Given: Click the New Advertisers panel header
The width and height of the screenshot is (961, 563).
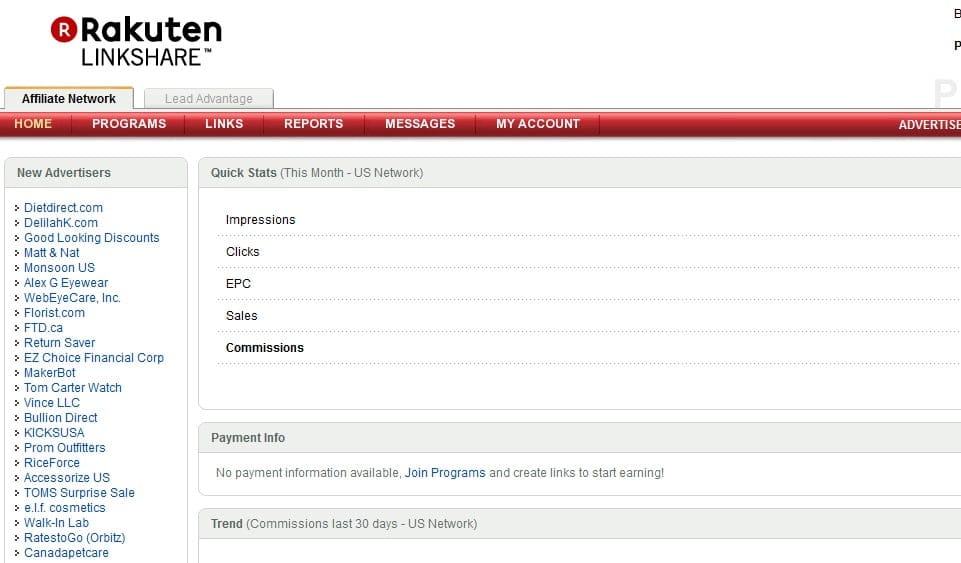Looking at the screenshot, I should (96, 173).
